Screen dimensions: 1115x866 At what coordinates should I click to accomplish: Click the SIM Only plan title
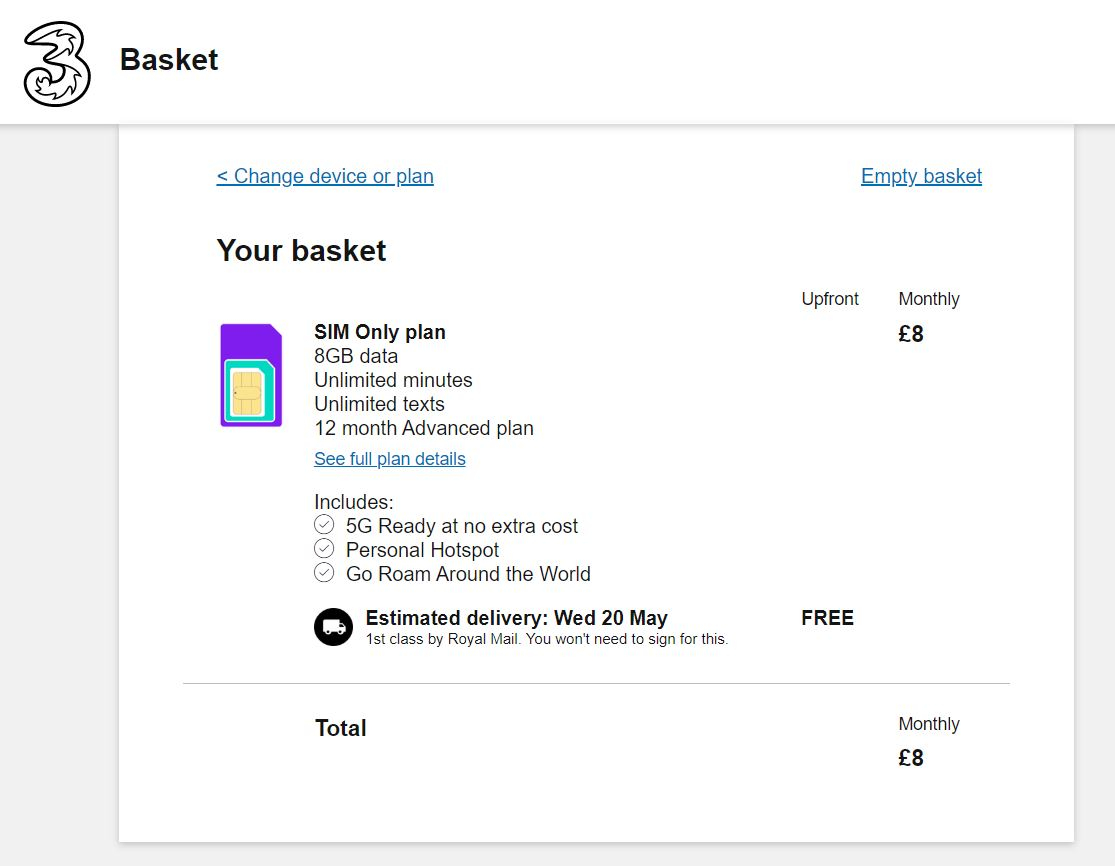[380, 332]
